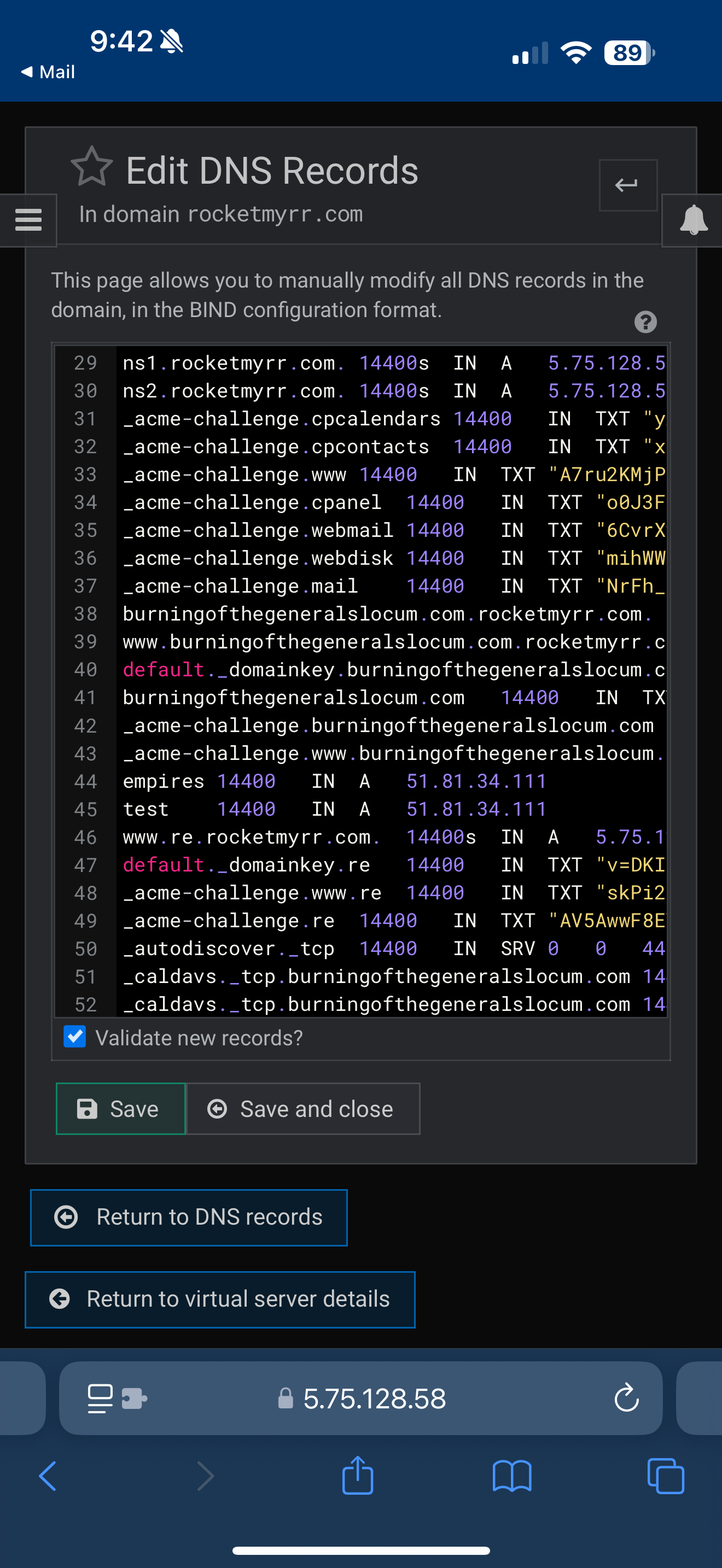Place cursor on ns2.rocketmyrr.com record line
This screenshot has height=1568, width=722.
pos(393,391)
